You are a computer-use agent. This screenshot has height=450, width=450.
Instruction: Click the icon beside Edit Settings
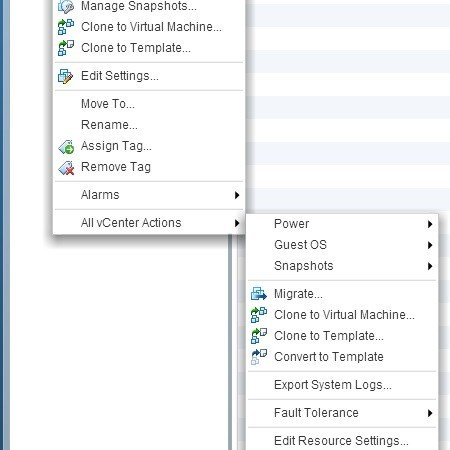(x=65, y=76)
